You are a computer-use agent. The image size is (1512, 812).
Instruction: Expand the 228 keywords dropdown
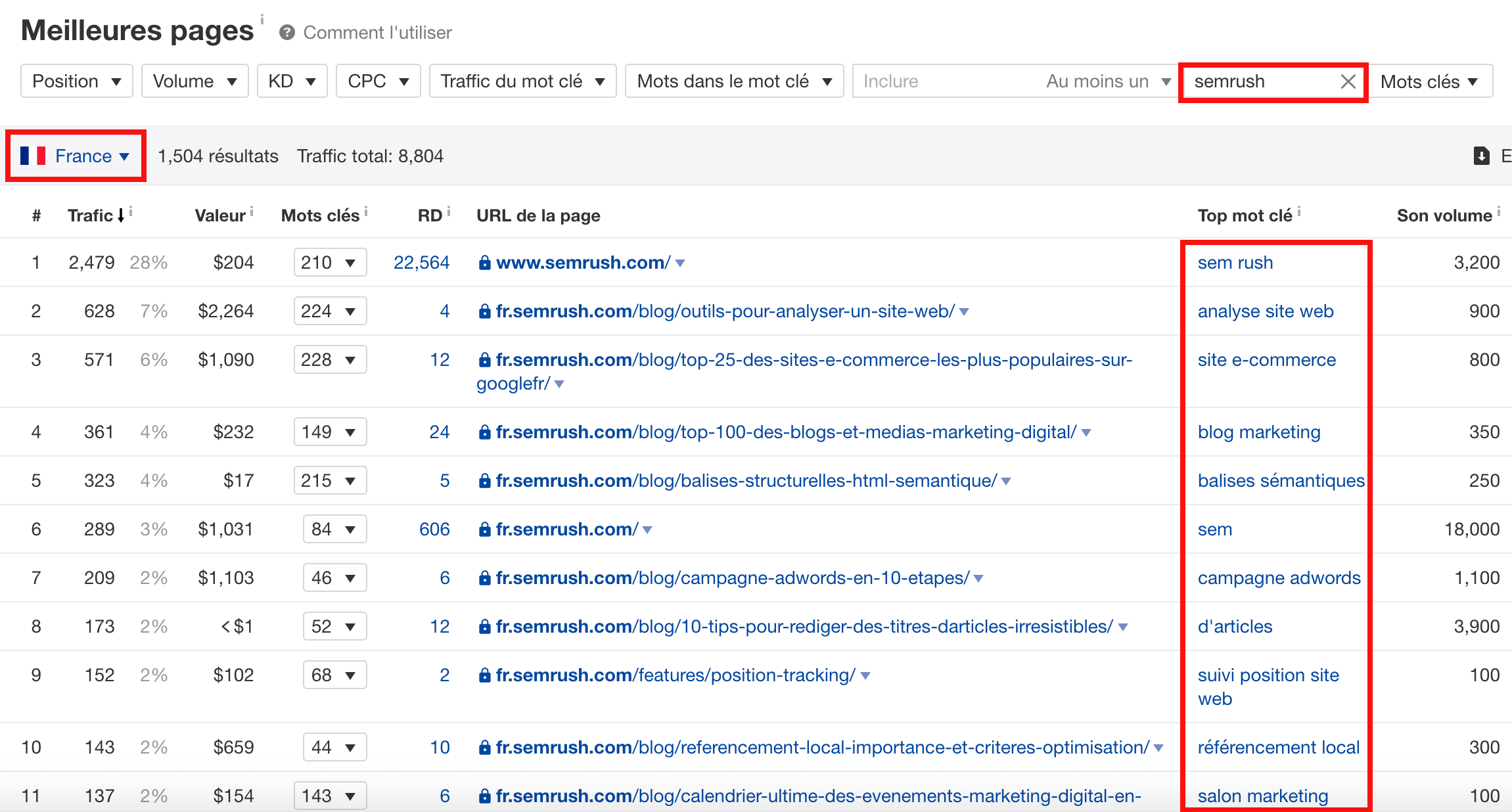click(330, 360)
